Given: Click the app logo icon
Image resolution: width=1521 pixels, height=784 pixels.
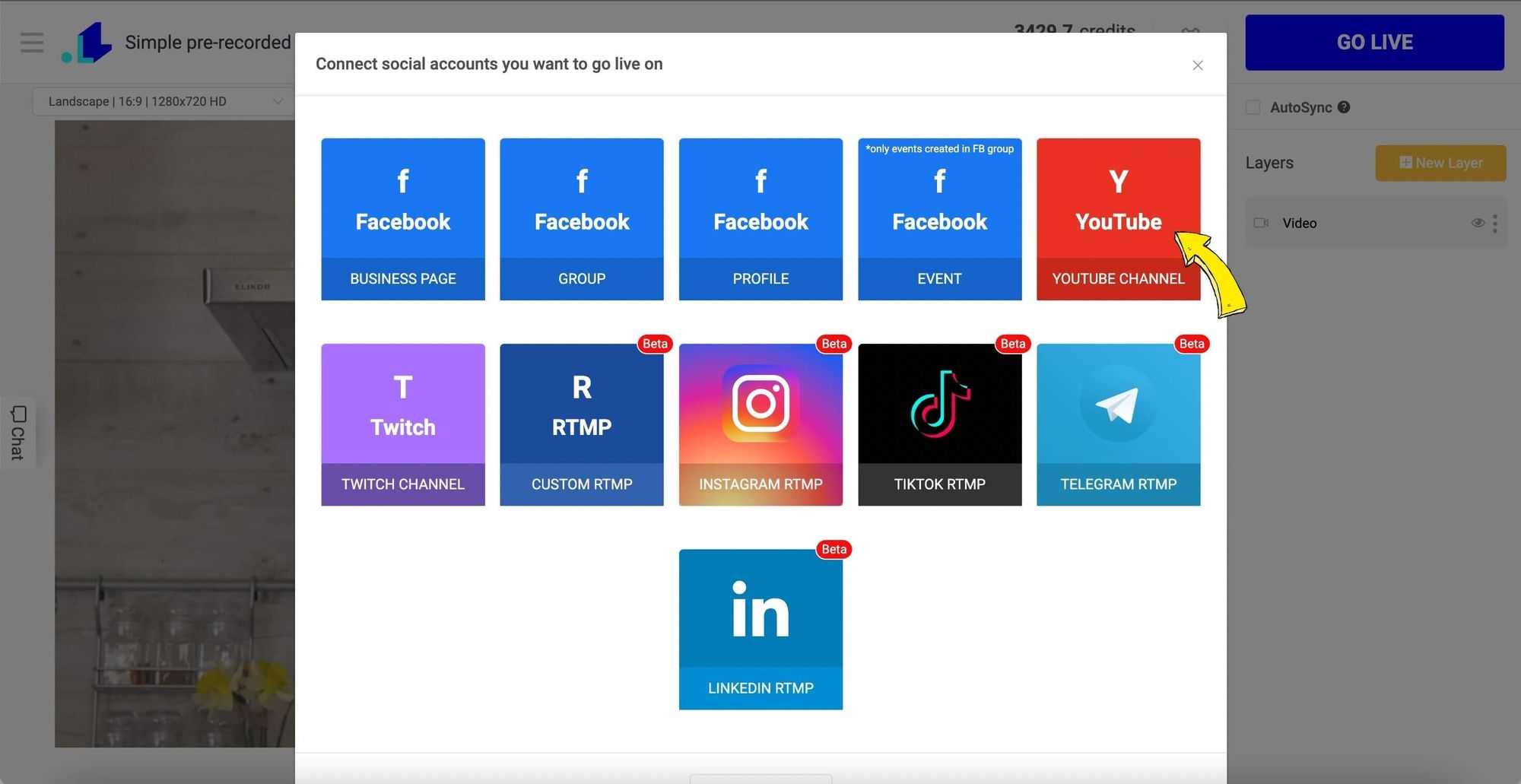Looking at the screenshot, I should click(87, 43).
